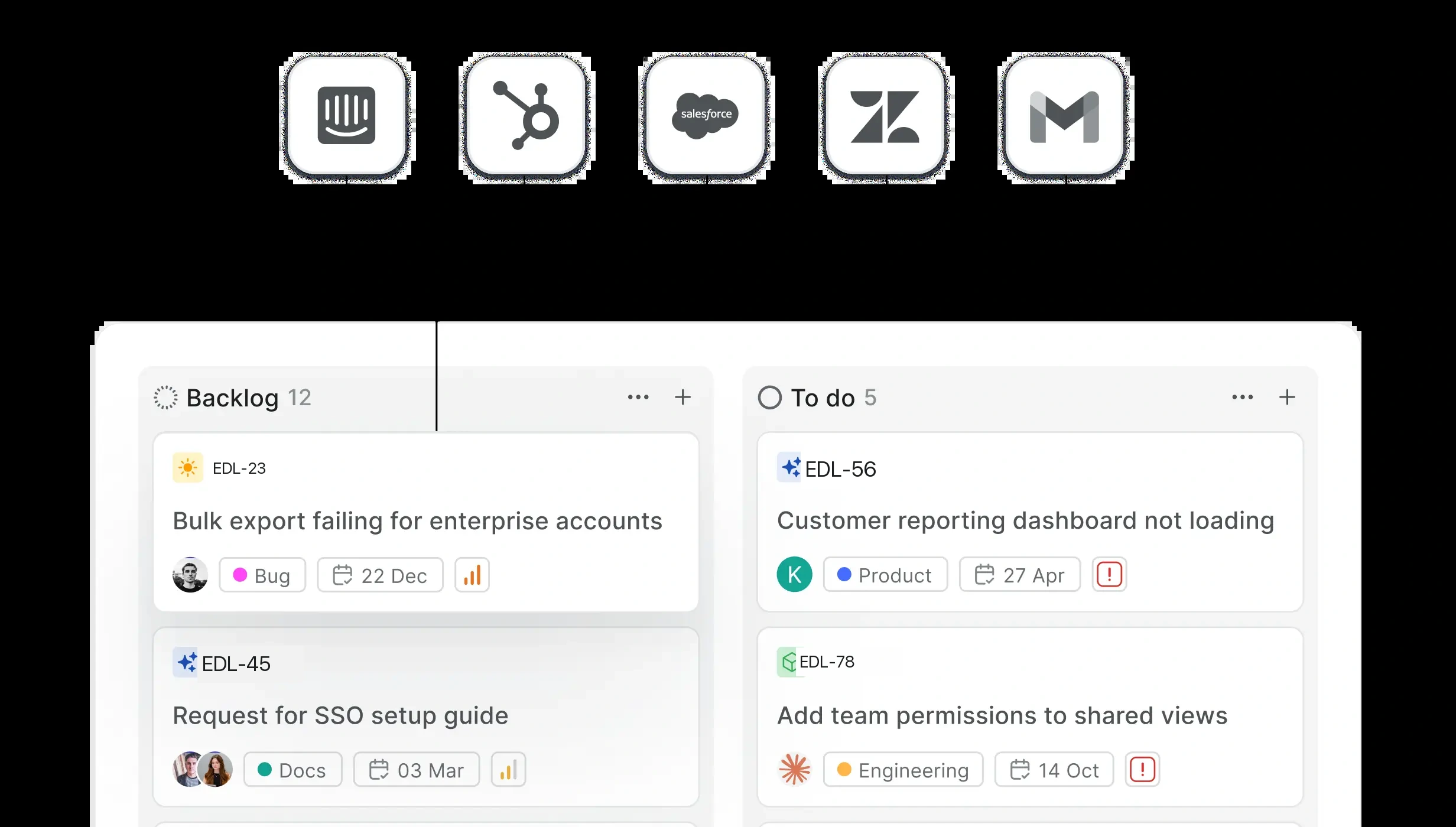Screen dimensions: 1456x827
Task: Click the sparkle icon on EDL-45
Action: coord(186,662)
